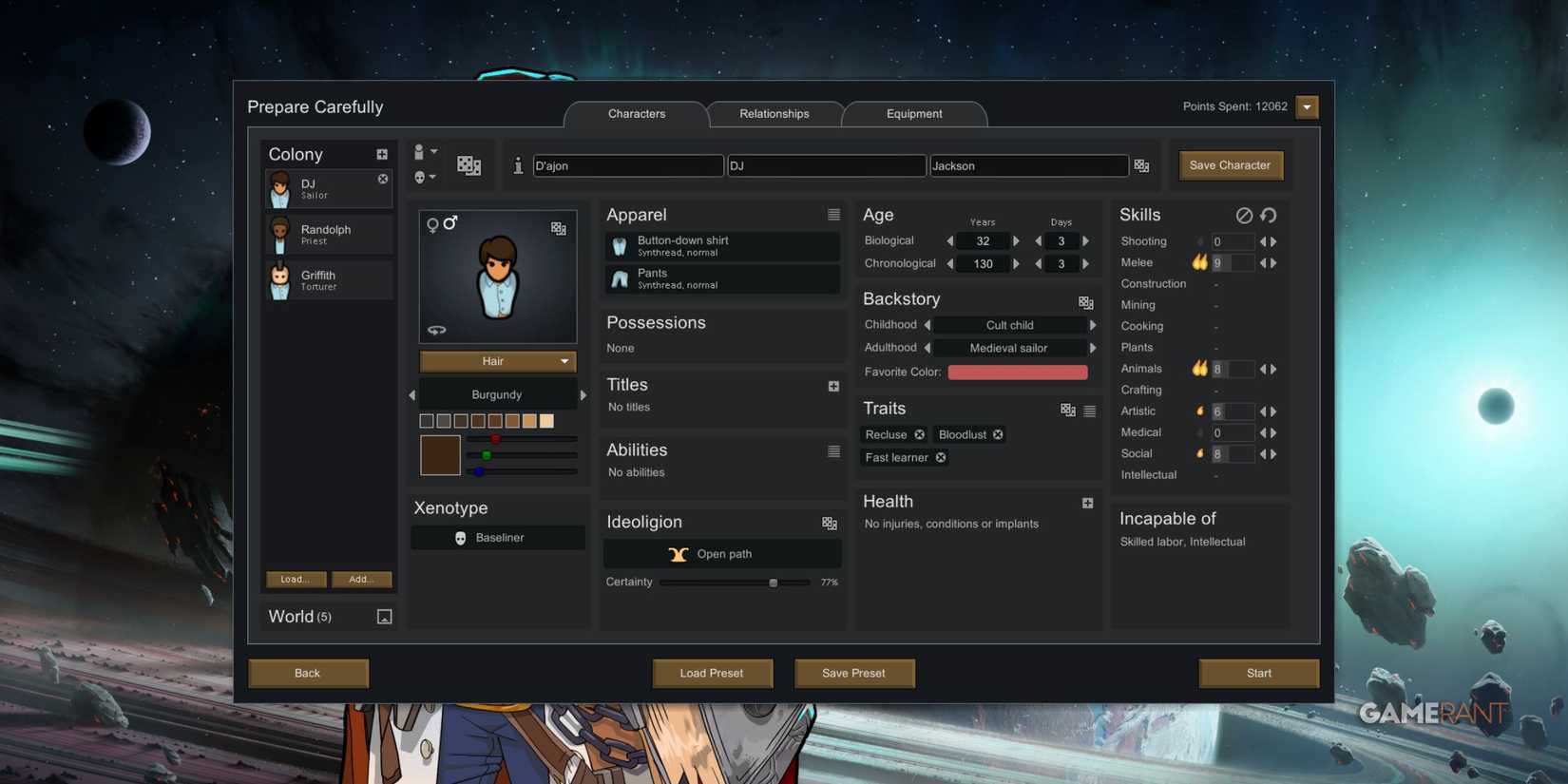Select the female gender symbol
The image size is (1568, 784).
click(432, 225)
